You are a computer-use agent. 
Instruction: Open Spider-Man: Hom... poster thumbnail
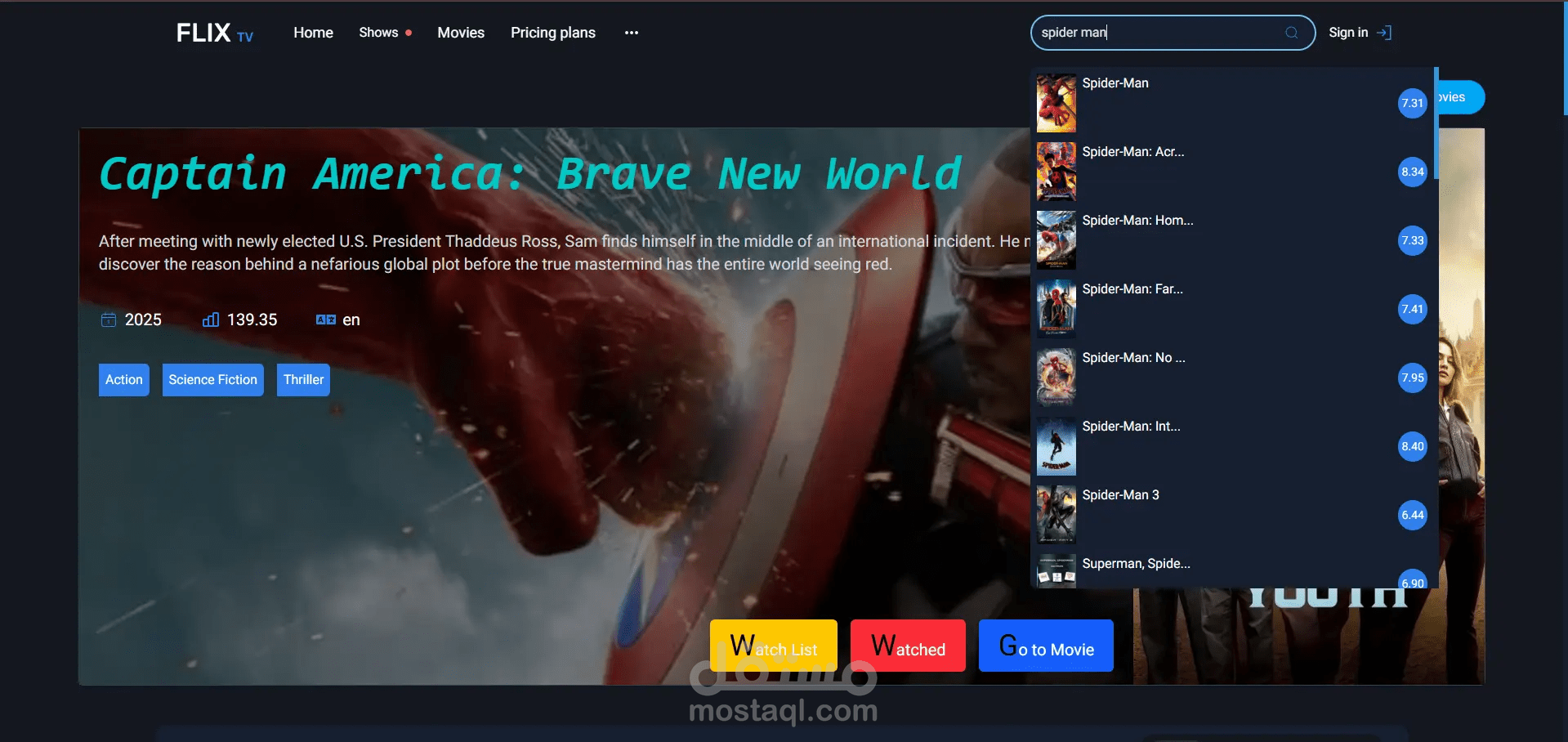pyautogui.click(x=1057, y=240)
